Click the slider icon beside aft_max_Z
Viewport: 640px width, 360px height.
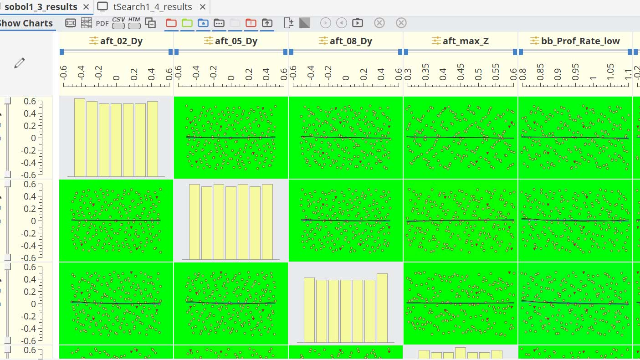click(x=436, y=41)
